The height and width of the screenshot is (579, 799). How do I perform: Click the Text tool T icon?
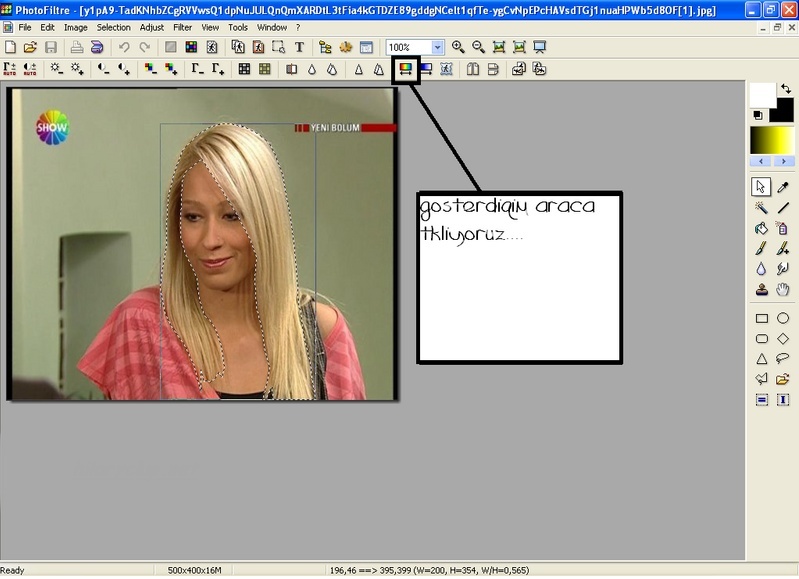click(x=300, y=47)
